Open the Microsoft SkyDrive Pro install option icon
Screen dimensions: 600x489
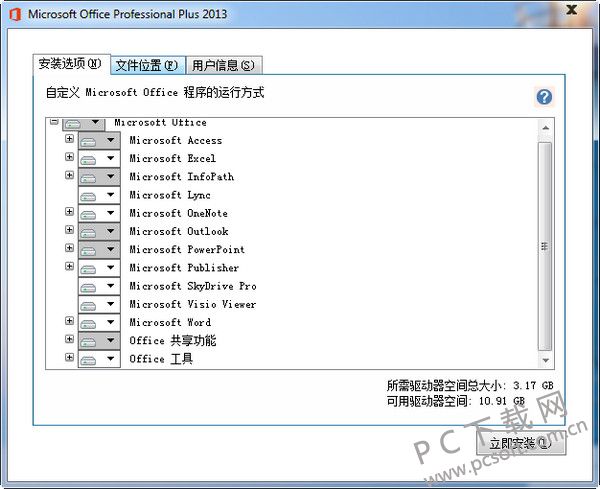click(98, 287)
